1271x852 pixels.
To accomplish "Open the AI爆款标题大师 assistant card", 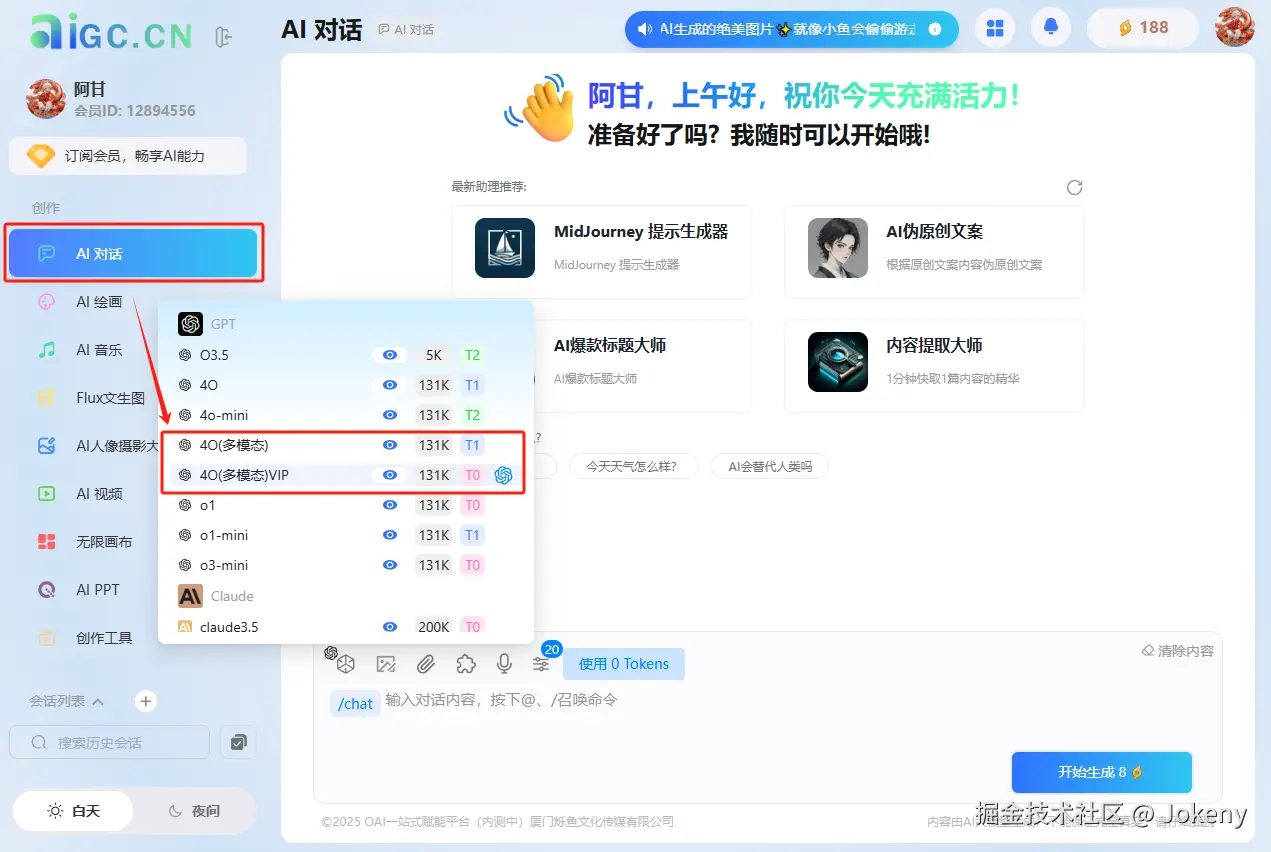I will click(601, 366).
